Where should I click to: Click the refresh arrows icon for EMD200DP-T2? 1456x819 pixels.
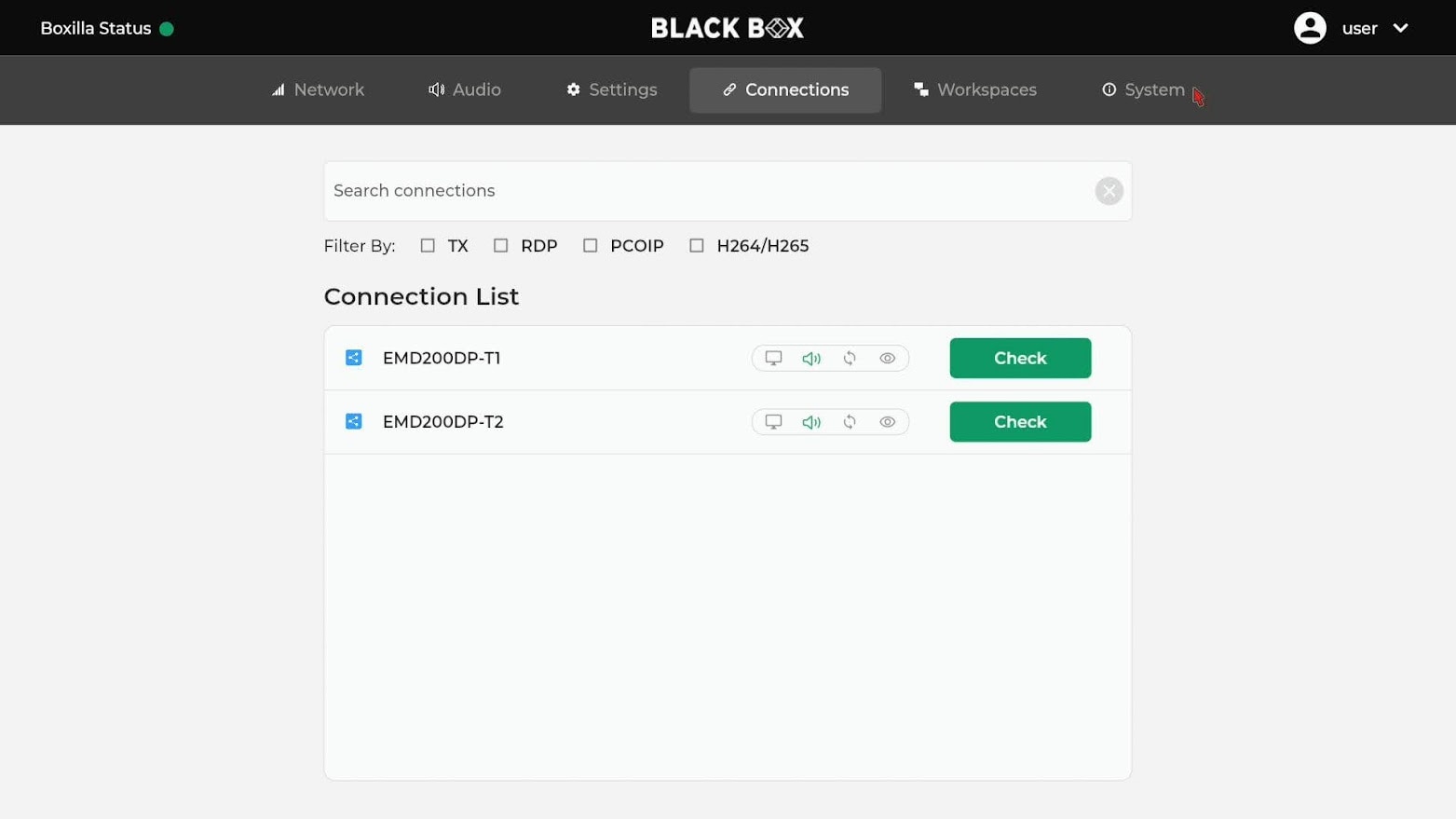(850, 422)
